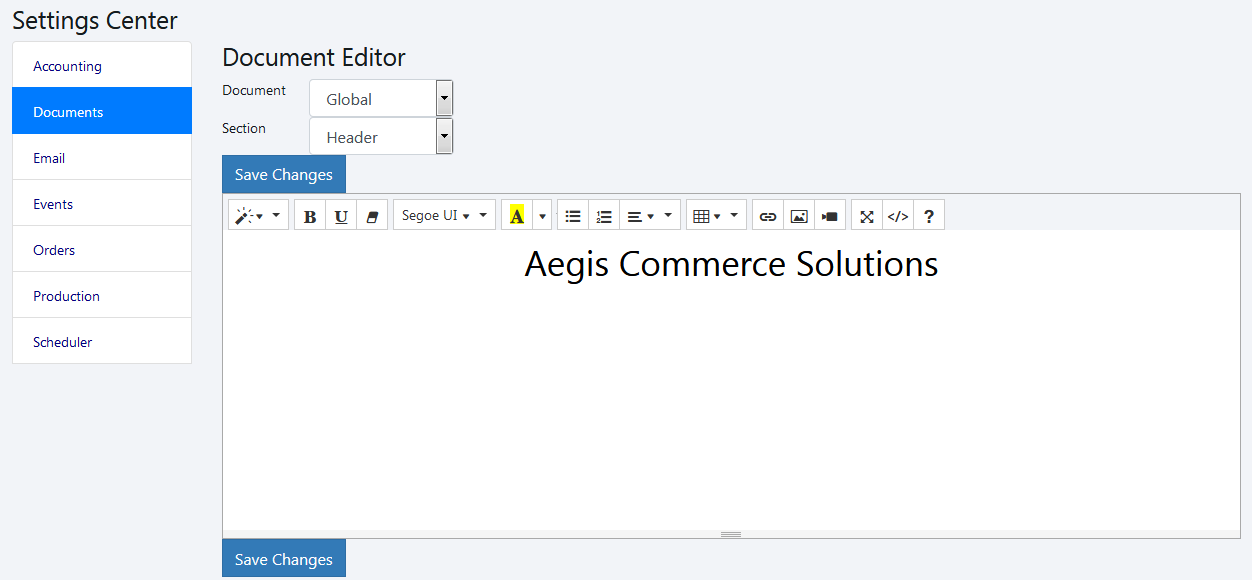Open the editor help question mark
The height and width of the screenshot is (580, 1252).
click(x=929, y=216)
